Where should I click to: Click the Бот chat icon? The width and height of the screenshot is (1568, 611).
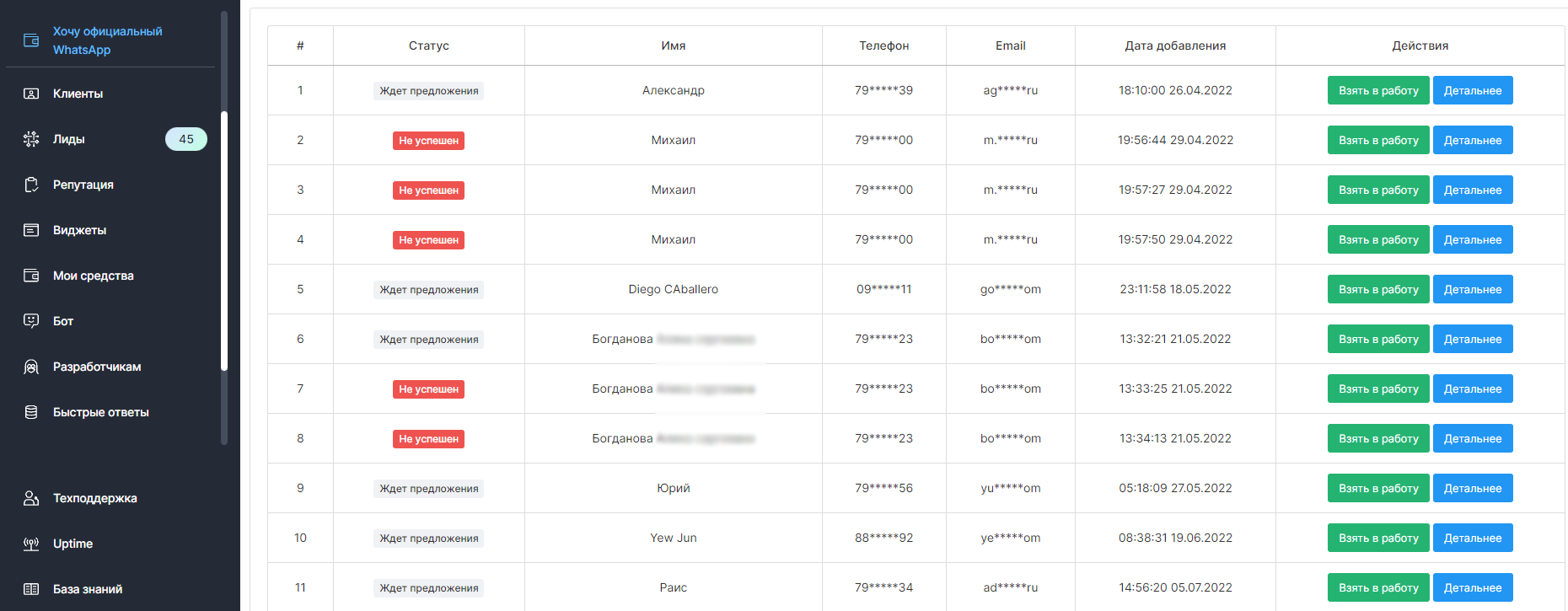click(31, 321)
